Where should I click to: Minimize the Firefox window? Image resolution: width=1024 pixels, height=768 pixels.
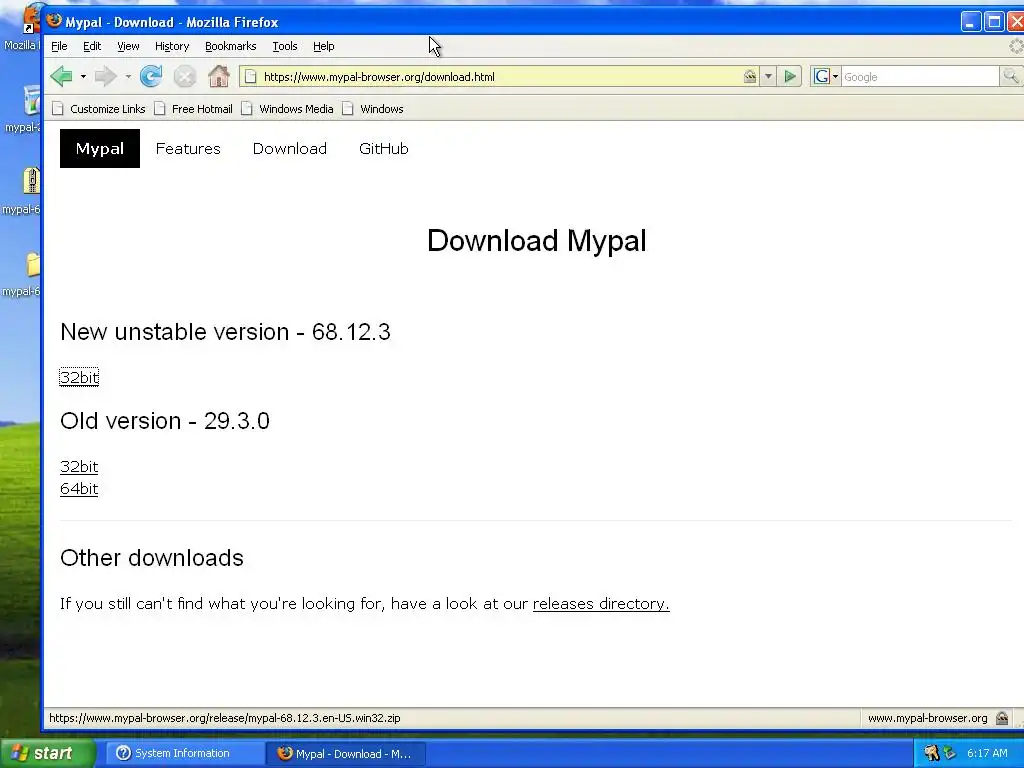[970, 22]
